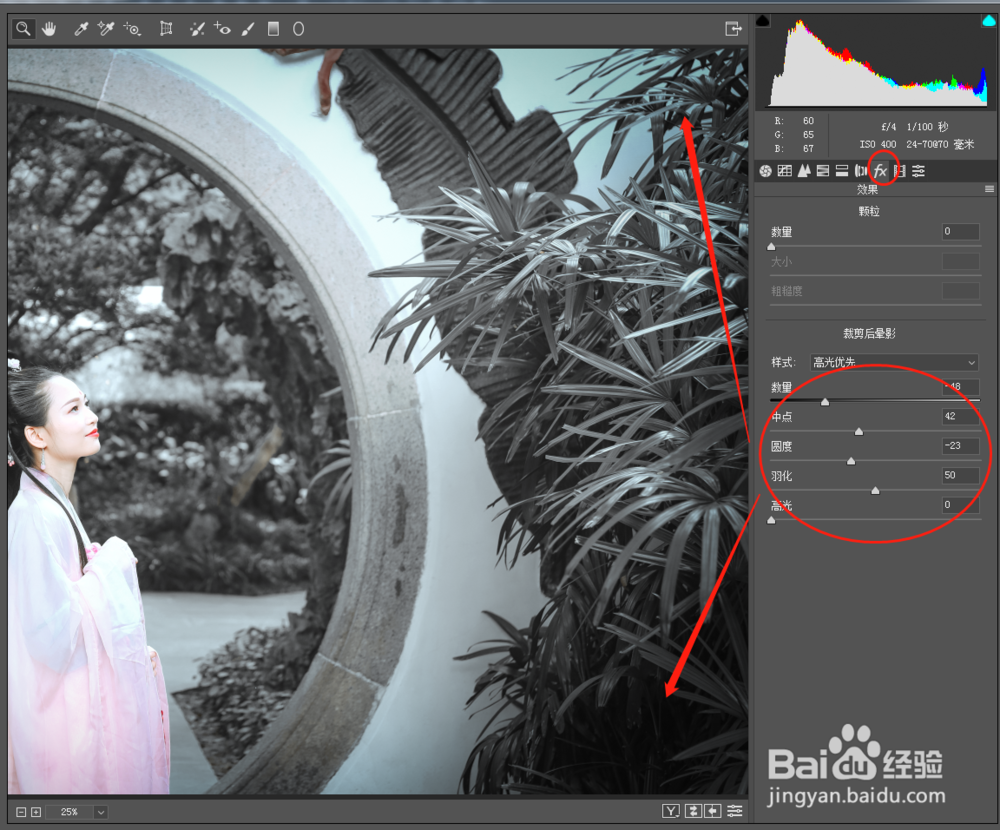Click the f/4 1/100 秒 exposure text
The width and height of the screenshot is (1000, 830).
pyautogui.click(x=915, y=127)
